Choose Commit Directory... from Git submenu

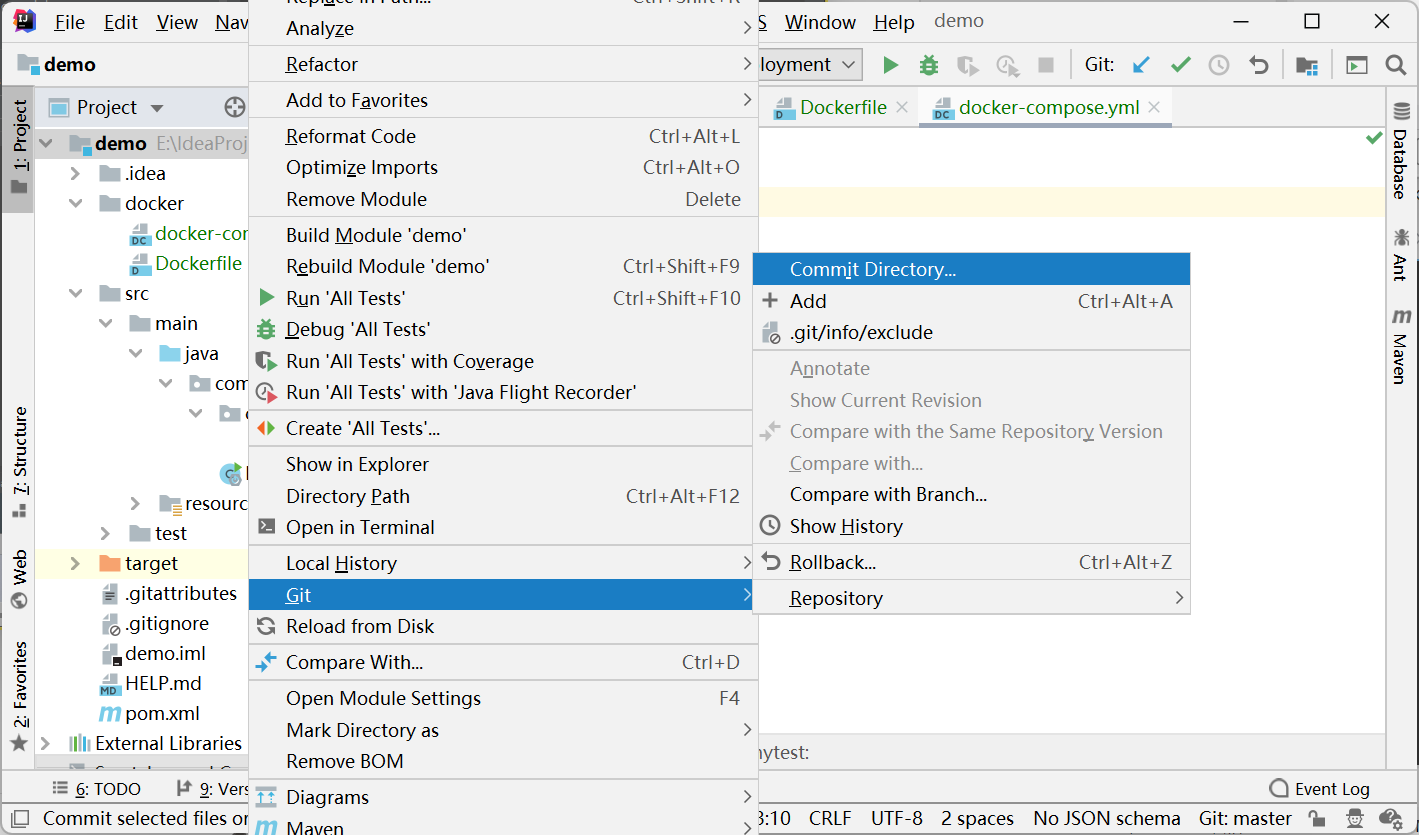[971, 269]
